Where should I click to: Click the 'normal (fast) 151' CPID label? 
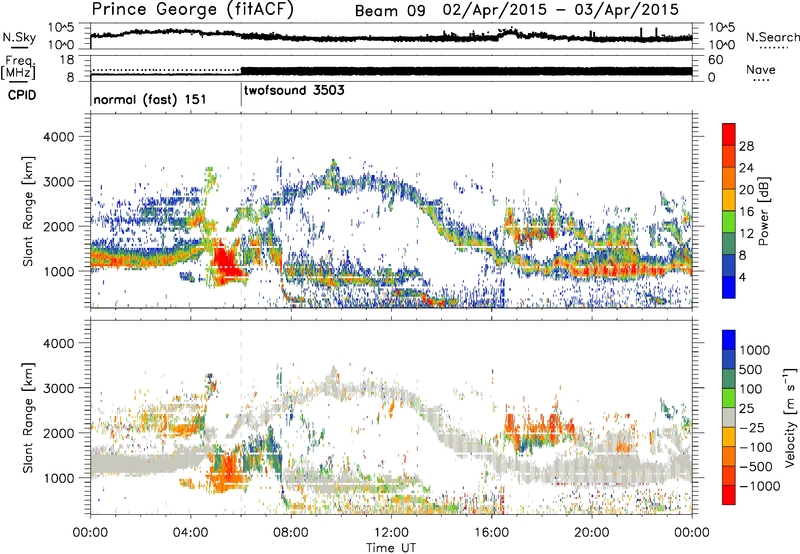pyautogui.click(x=150, y=99)
